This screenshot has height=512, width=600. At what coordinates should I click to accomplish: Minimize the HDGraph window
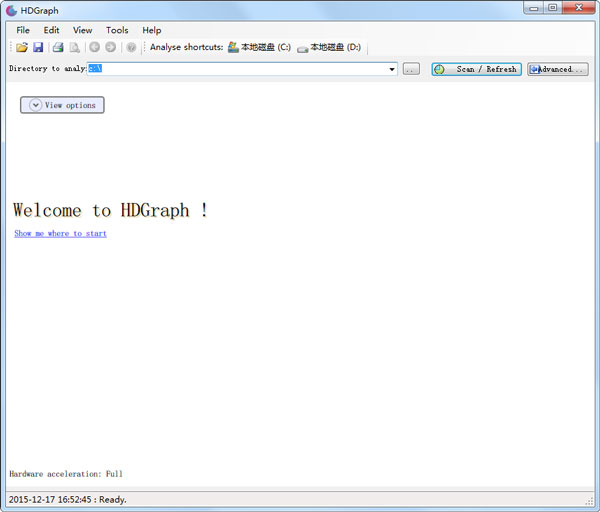pyautogui.click(x=534, y=8)
